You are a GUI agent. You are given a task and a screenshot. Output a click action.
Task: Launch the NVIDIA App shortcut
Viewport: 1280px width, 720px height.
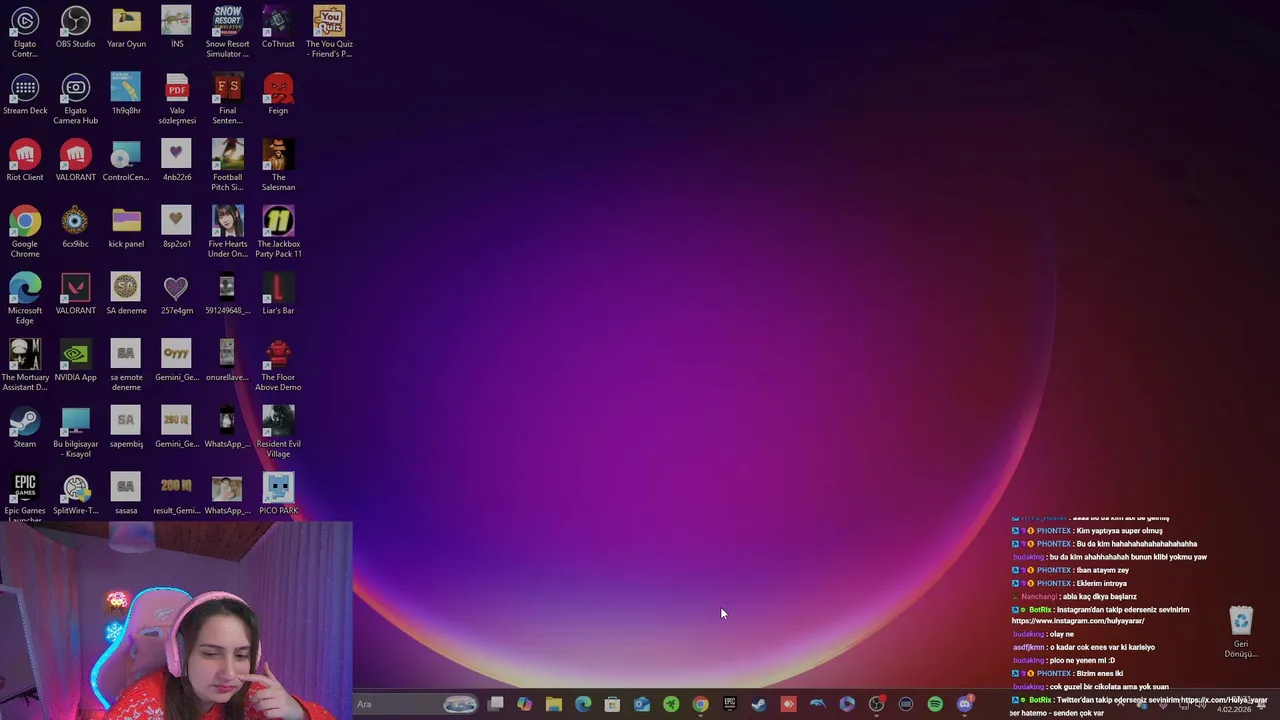pyautogui.click(x=75, y=362)
